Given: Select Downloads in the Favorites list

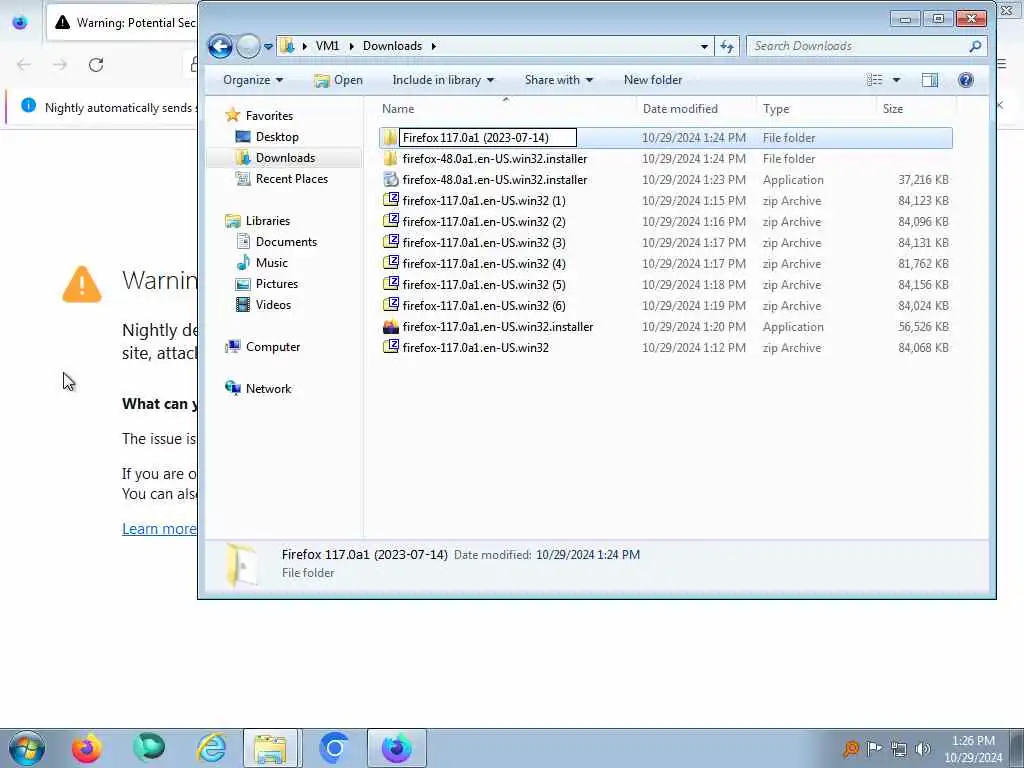Looking at the screenshot, I should coord(276,157).
